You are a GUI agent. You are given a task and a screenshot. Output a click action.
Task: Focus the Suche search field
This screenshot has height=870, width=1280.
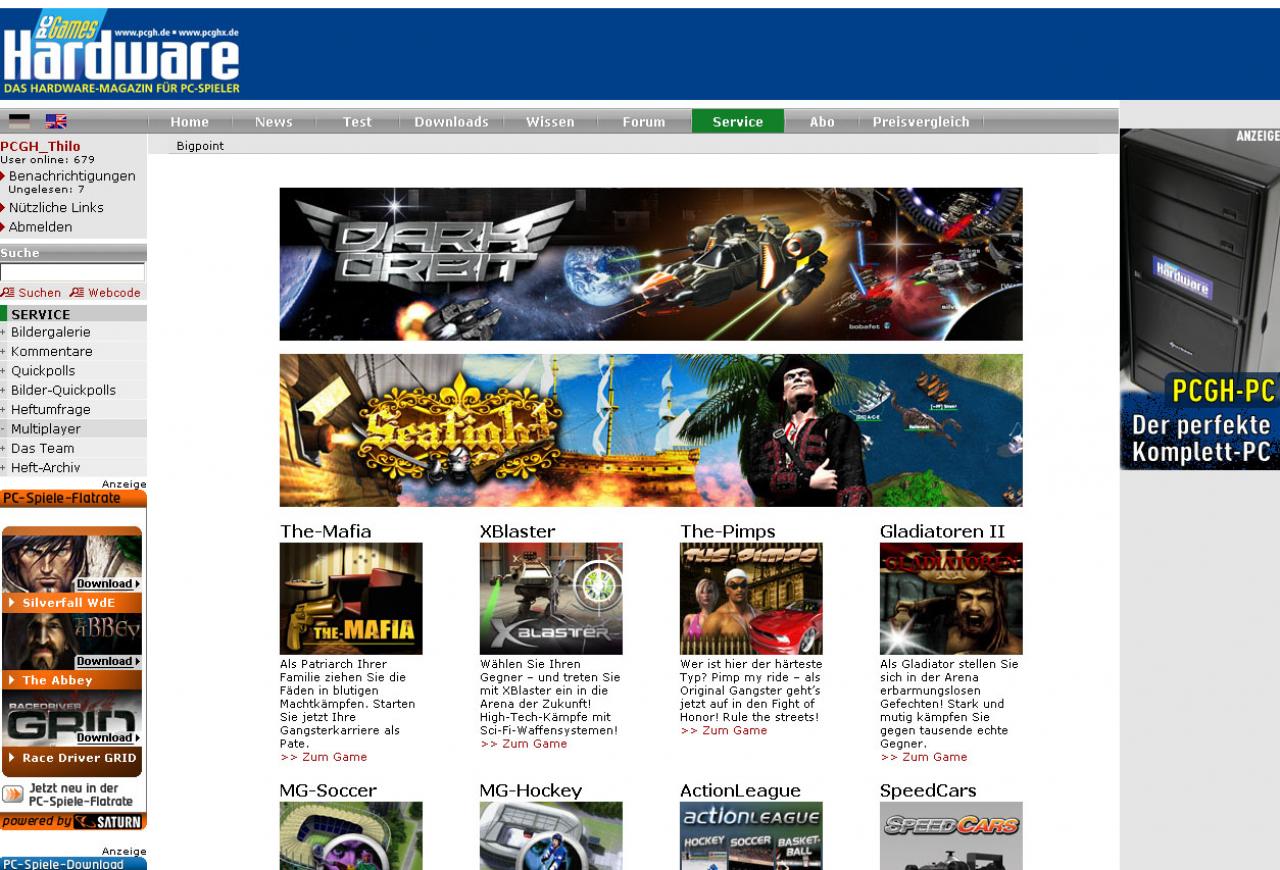click(x=72, y=272)
